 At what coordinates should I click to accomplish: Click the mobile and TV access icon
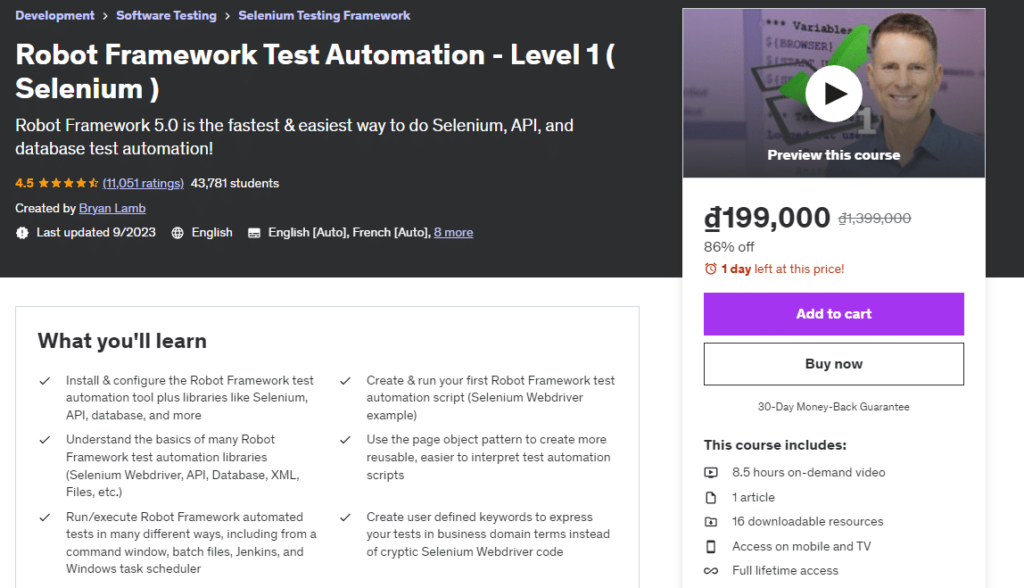(711, 546)
